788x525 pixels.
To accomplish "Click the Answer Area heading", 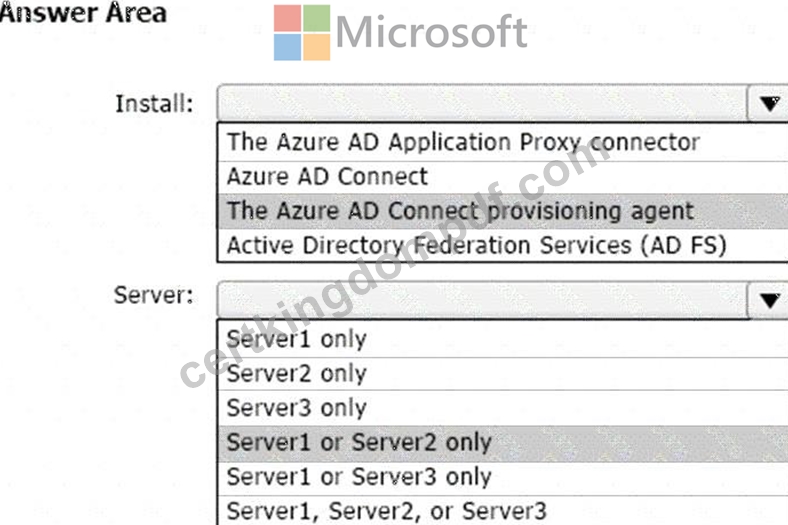I will click(x=83, y=12).
